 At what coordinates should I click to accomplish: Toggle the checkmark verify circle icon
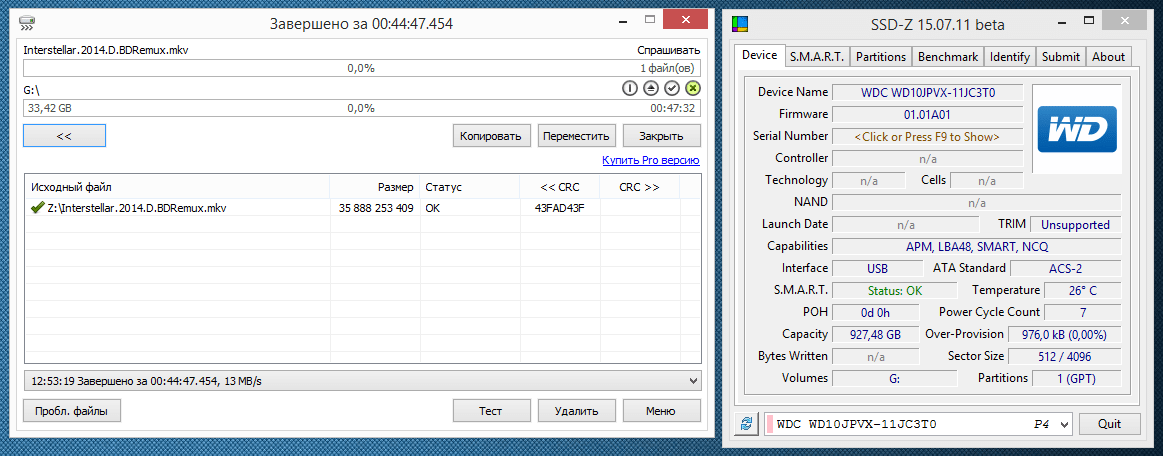tap(672, 89)
